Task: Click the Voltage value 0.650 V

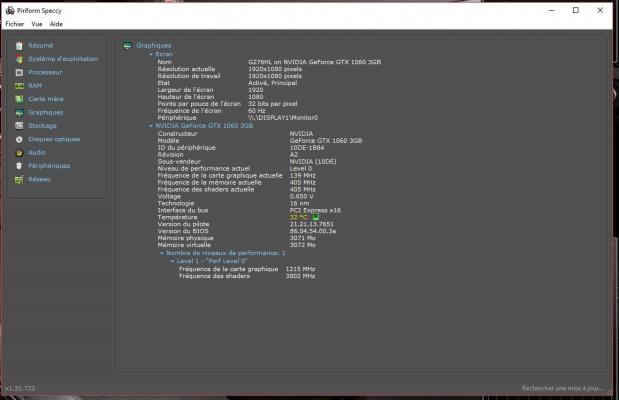Action: pyautogui.click(x=302, y=196)
